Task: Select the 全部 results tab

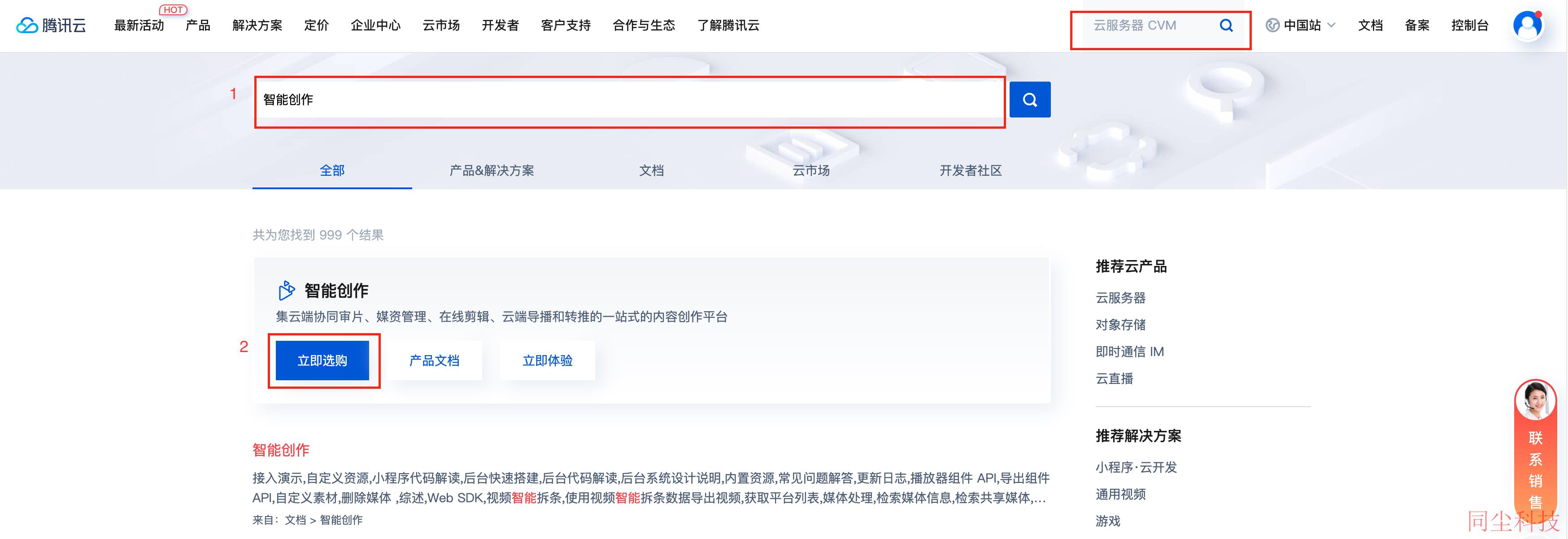Action: (x=332, y=170)
